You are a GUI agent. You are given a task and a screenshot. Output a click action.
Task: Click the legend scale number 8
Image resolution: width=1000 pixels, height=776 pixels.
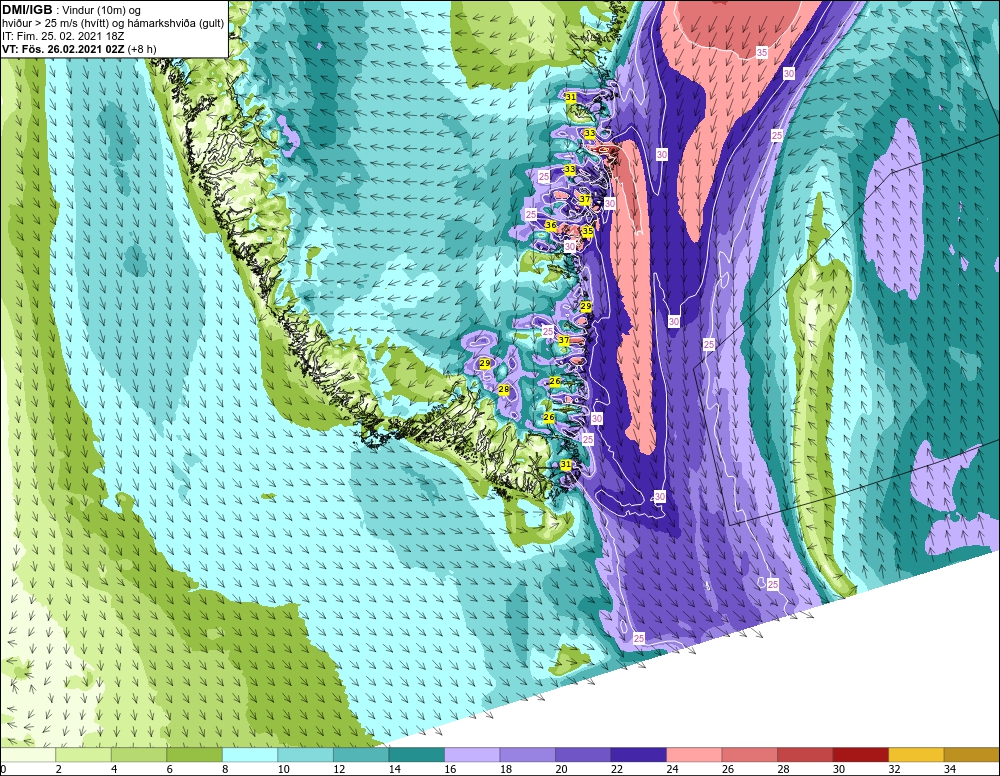[225, 769]
